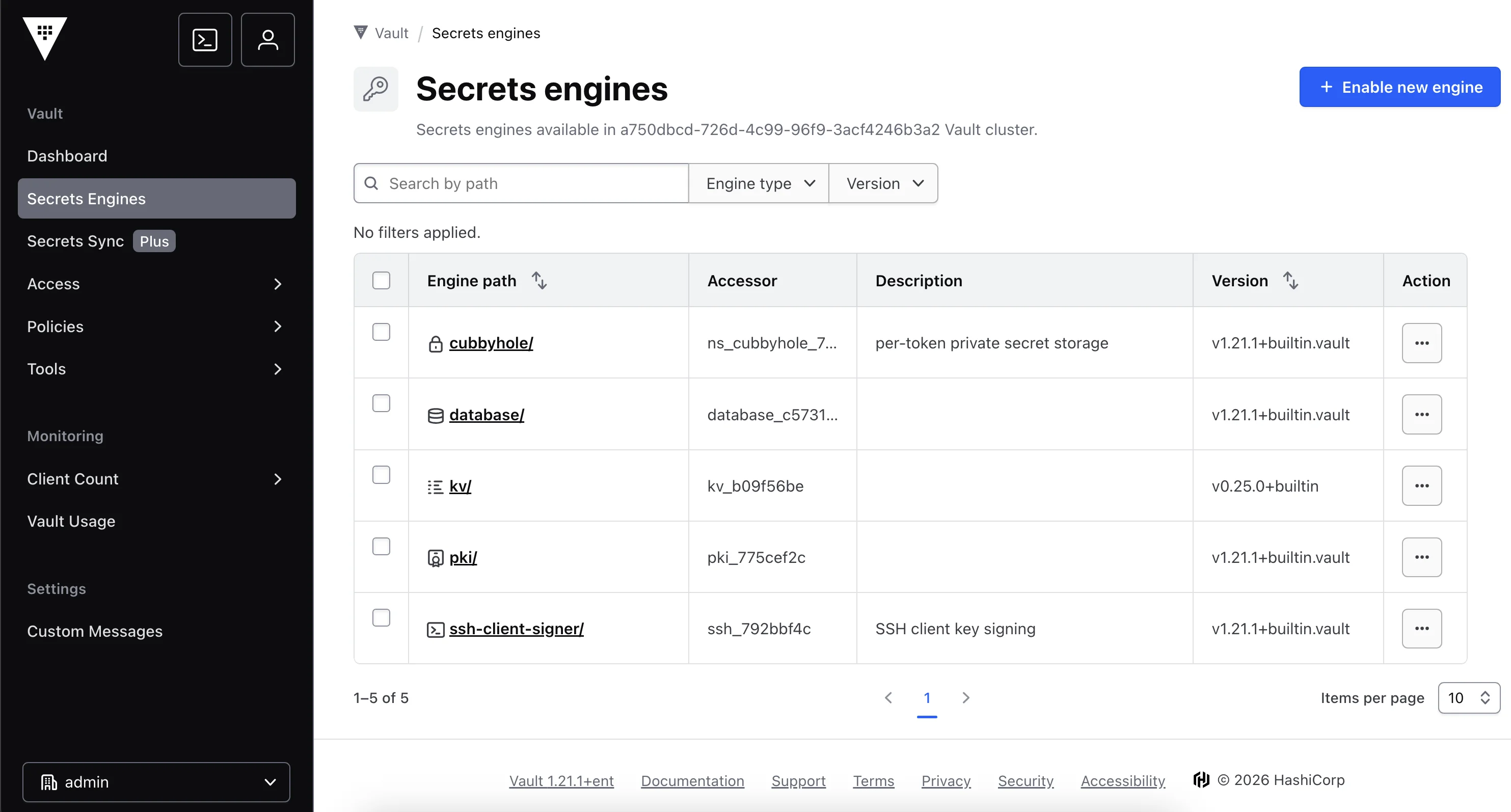Click the Enable new engine button
1511x812 pixels.
[1399, 87]
